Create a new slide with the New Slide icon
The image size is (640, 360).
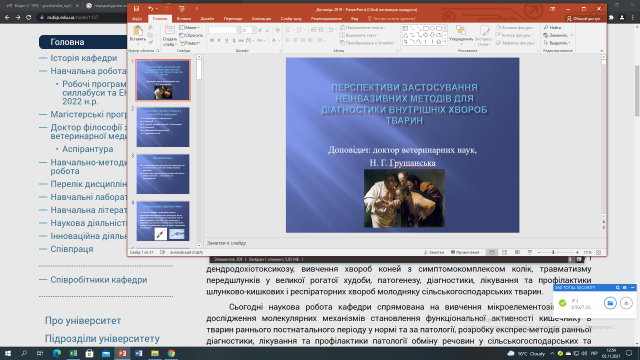click(x=169, y=30)
